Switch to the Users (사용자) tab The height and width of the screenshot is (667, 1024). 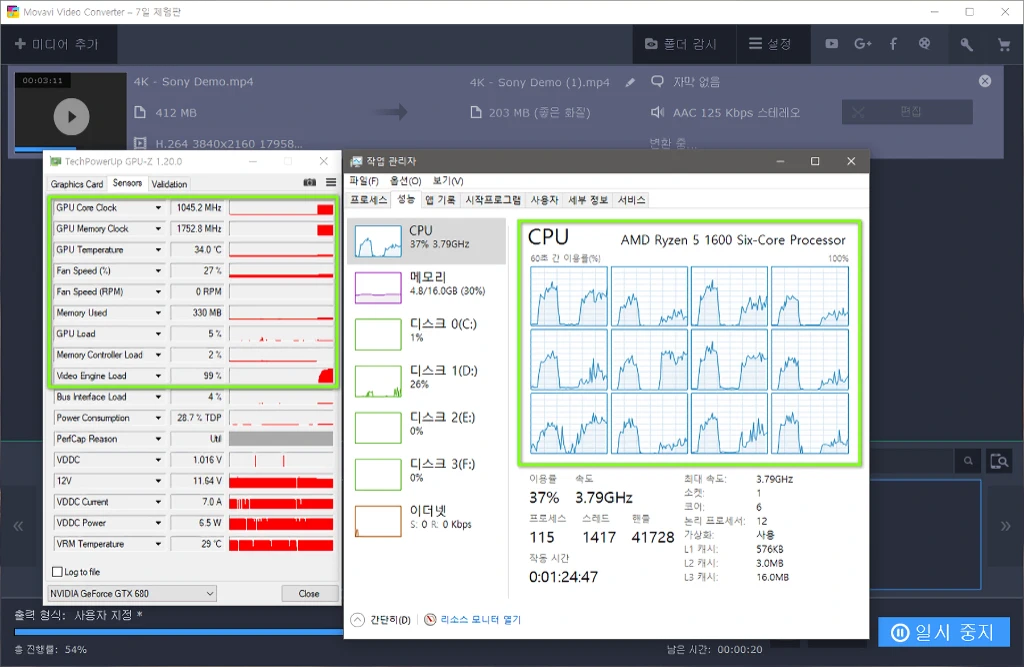coord(544,200)
